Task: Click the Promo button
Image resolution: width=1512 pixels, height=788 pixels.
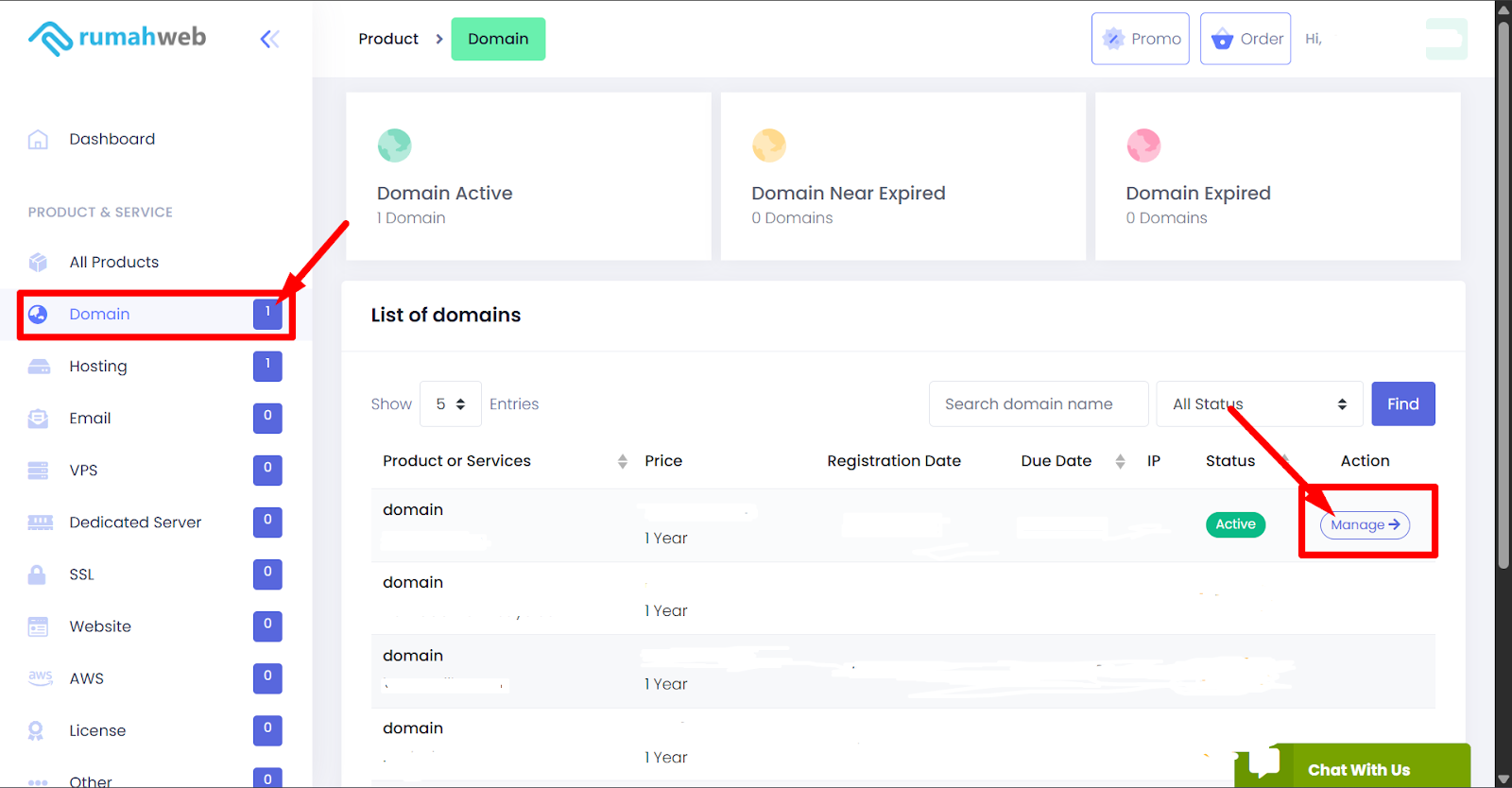Action: [1141, 39]
